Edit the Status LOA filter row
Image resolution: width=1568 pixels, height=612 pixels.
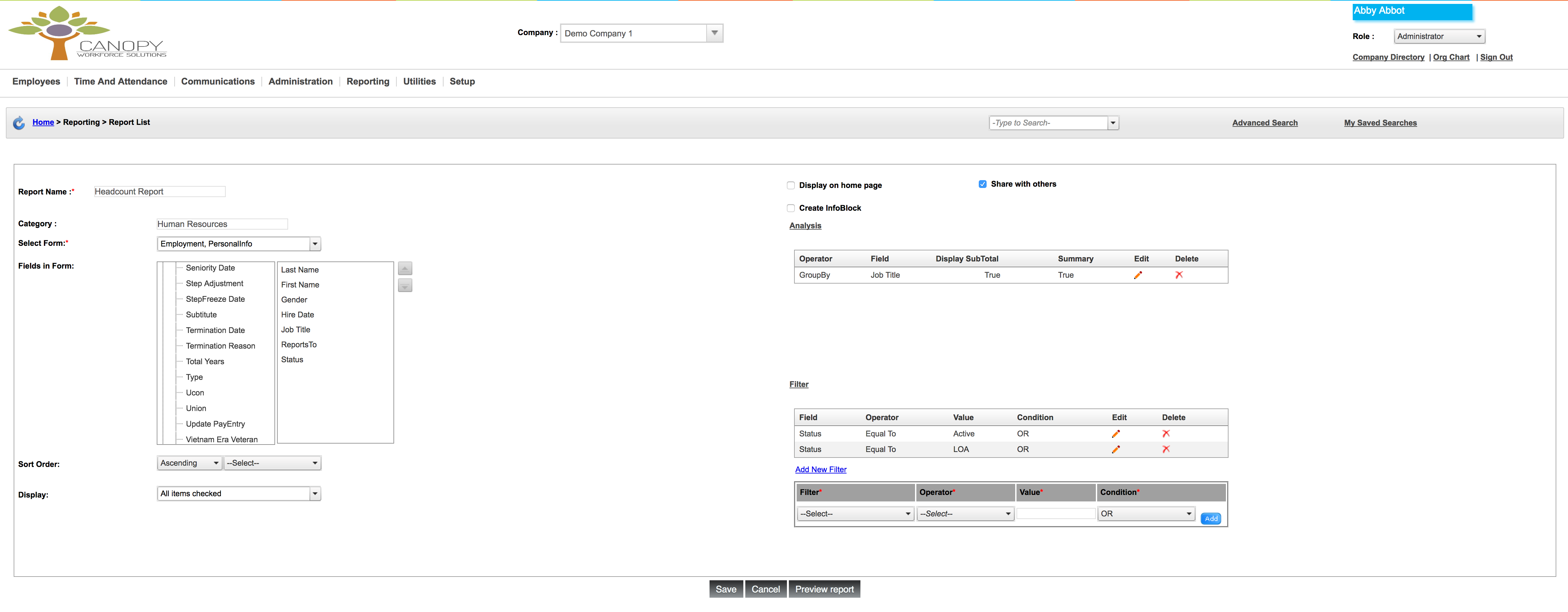[x=1115, y=450]
